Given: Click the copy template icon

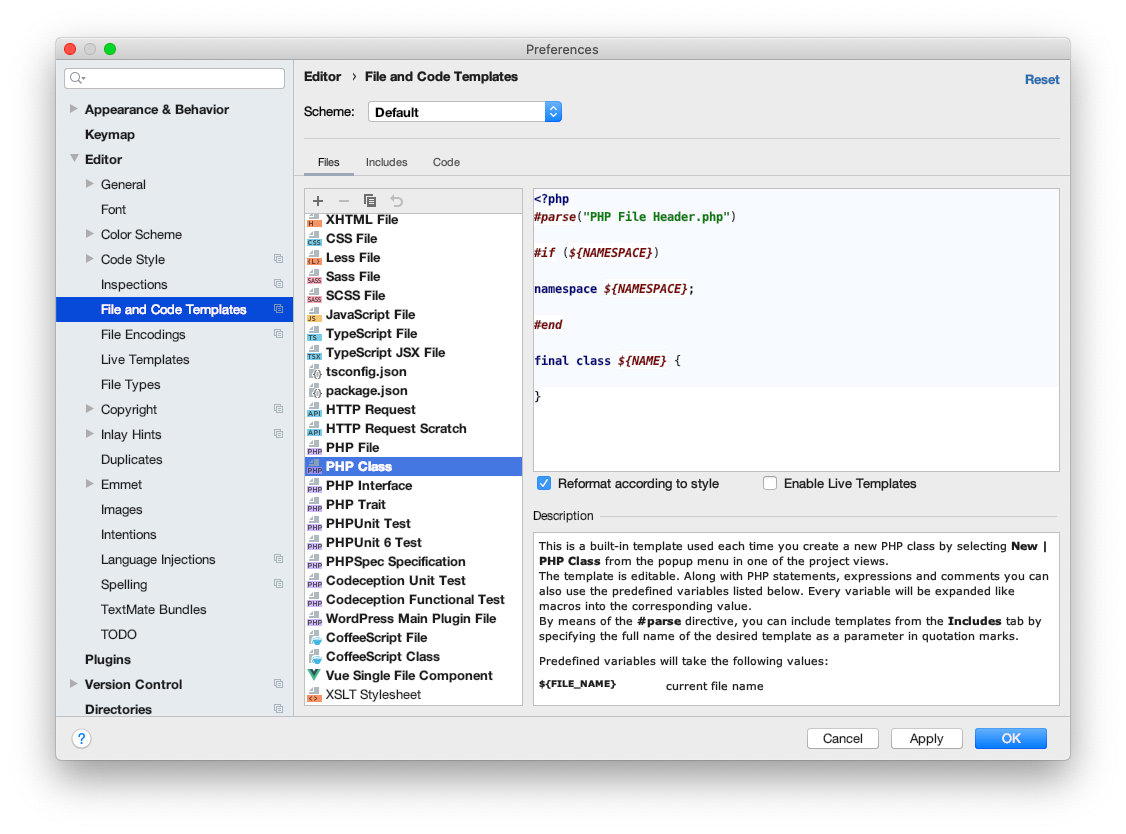Looking at the screenshot, I should tap(370, 201).
